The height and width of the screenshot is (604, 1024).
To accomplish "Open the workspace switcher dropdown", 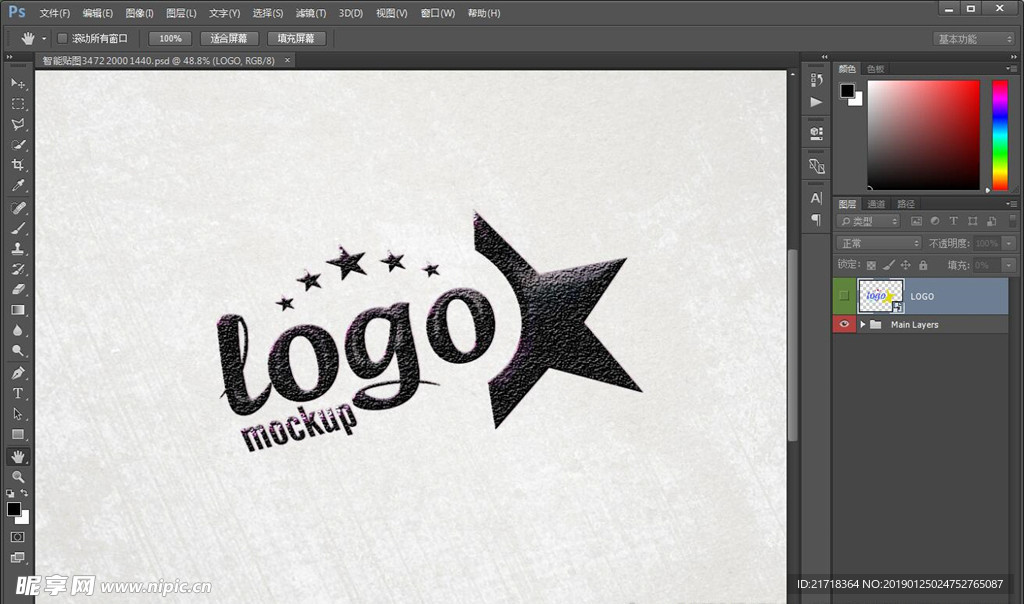I will (974, 39).
